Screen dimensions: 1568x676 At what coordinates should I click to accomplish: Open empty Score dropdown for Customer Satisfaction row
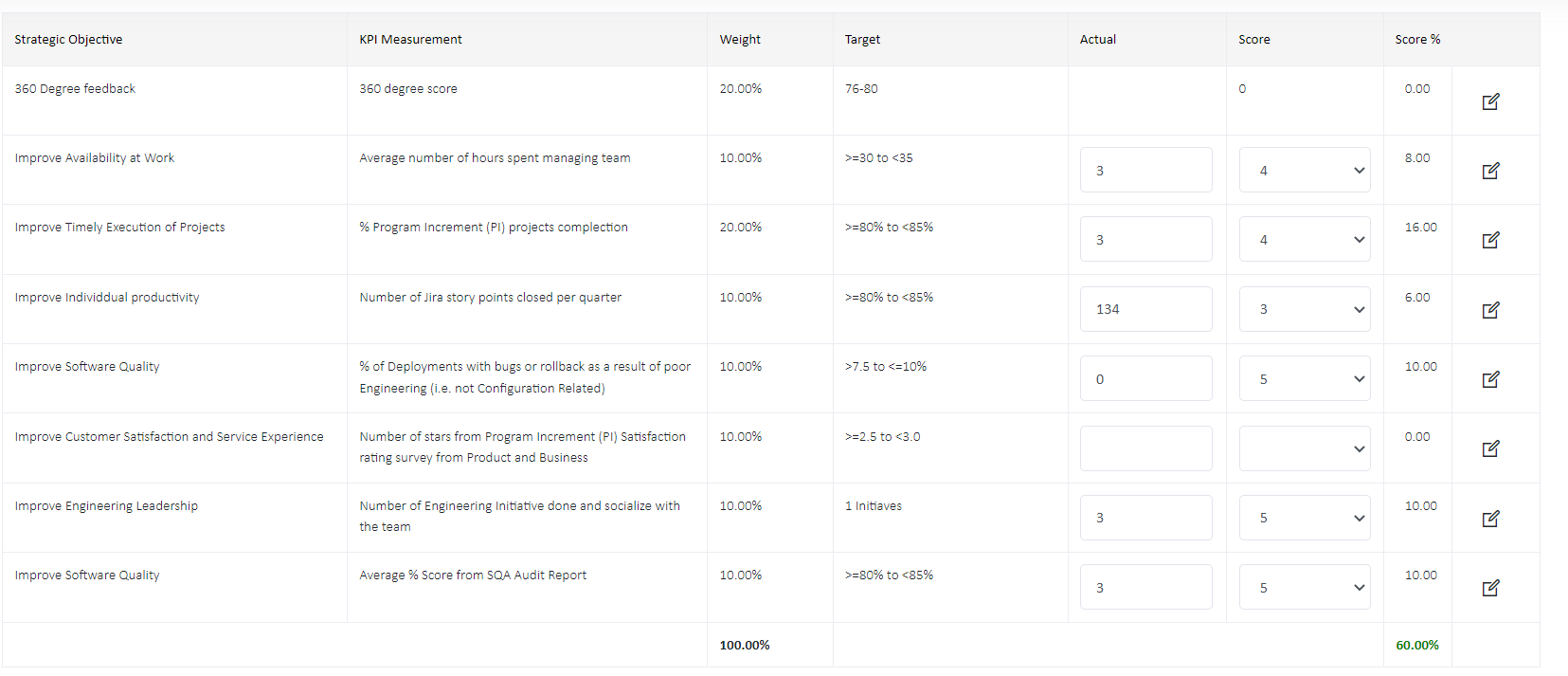1304,448
